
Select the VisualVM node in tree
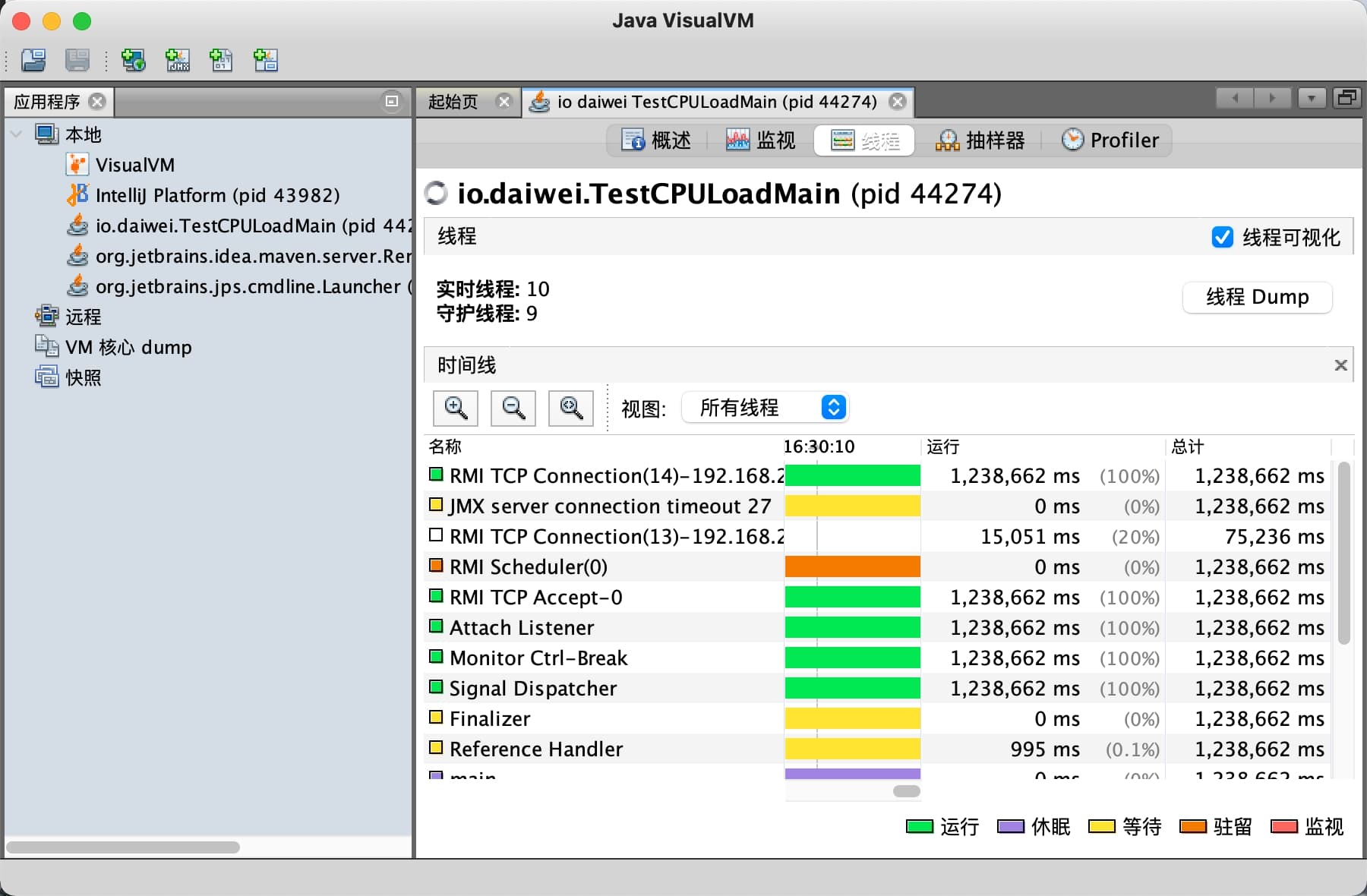click(x=134, y=165)
